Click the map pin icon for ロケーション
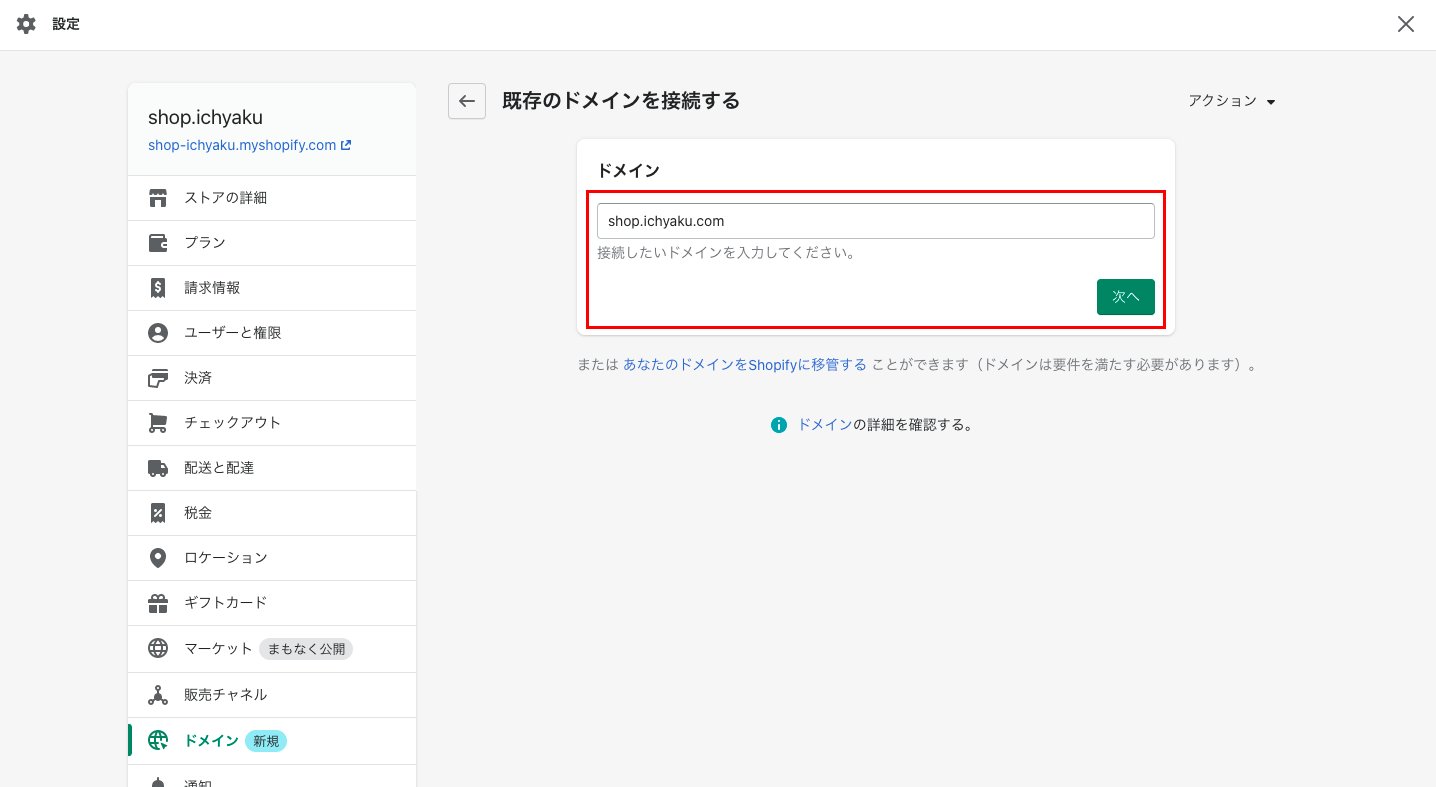This screenshot has height=787, width=1436. pos(158,558)
